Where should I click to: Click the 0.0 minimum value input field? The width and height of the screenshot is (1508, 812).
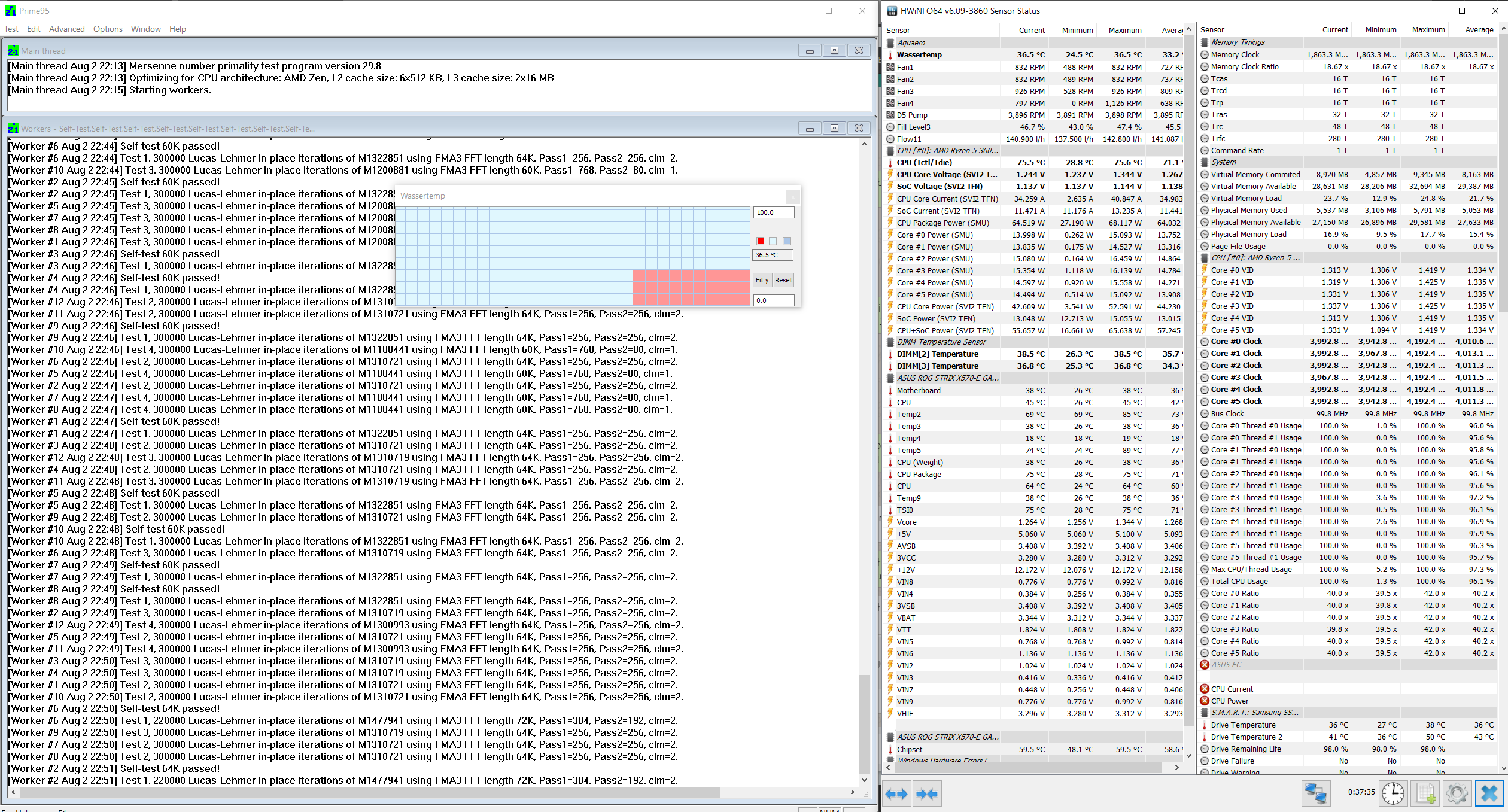coord(773,300)
